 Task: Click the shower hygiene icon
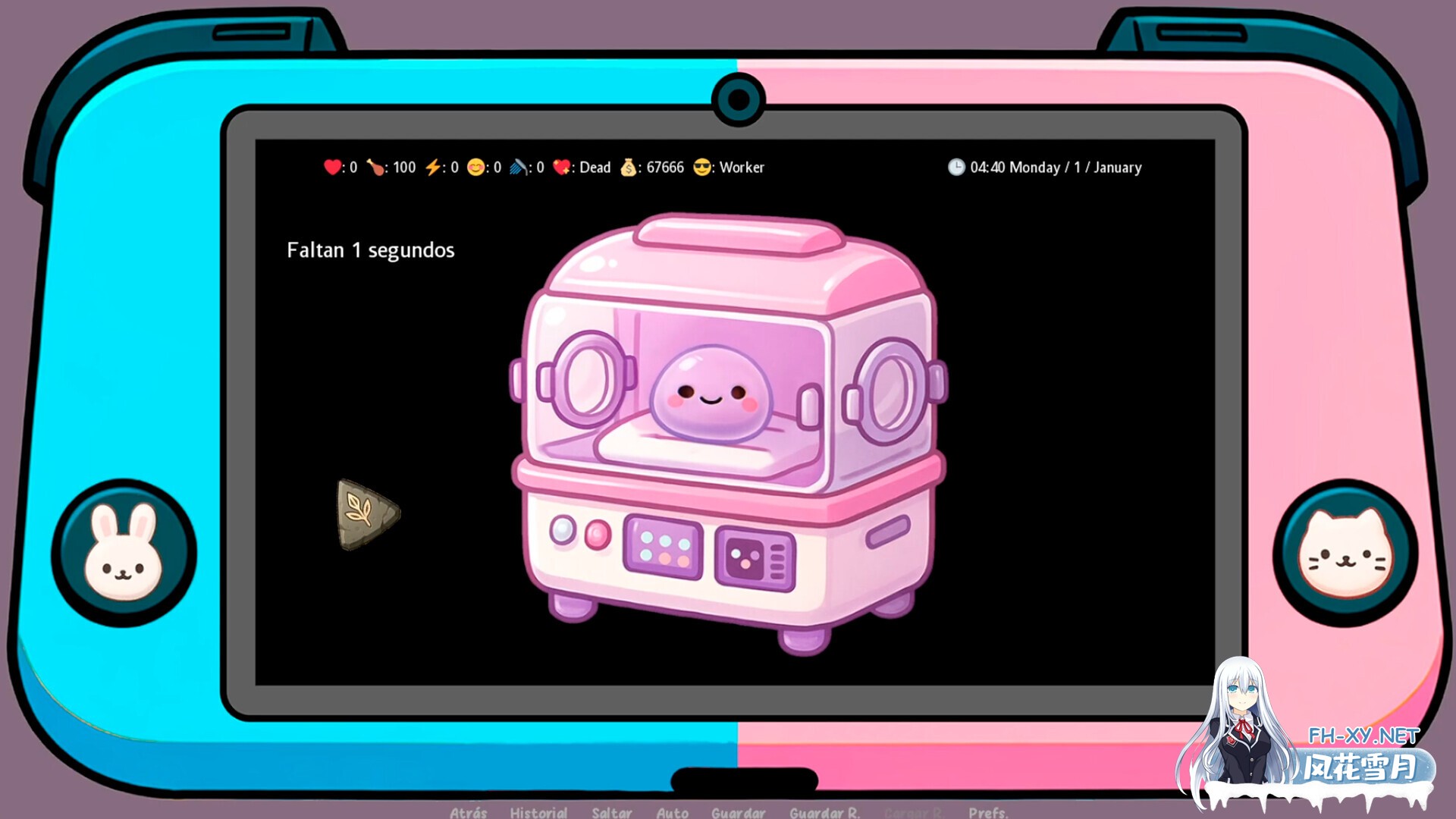click(519, 167)
